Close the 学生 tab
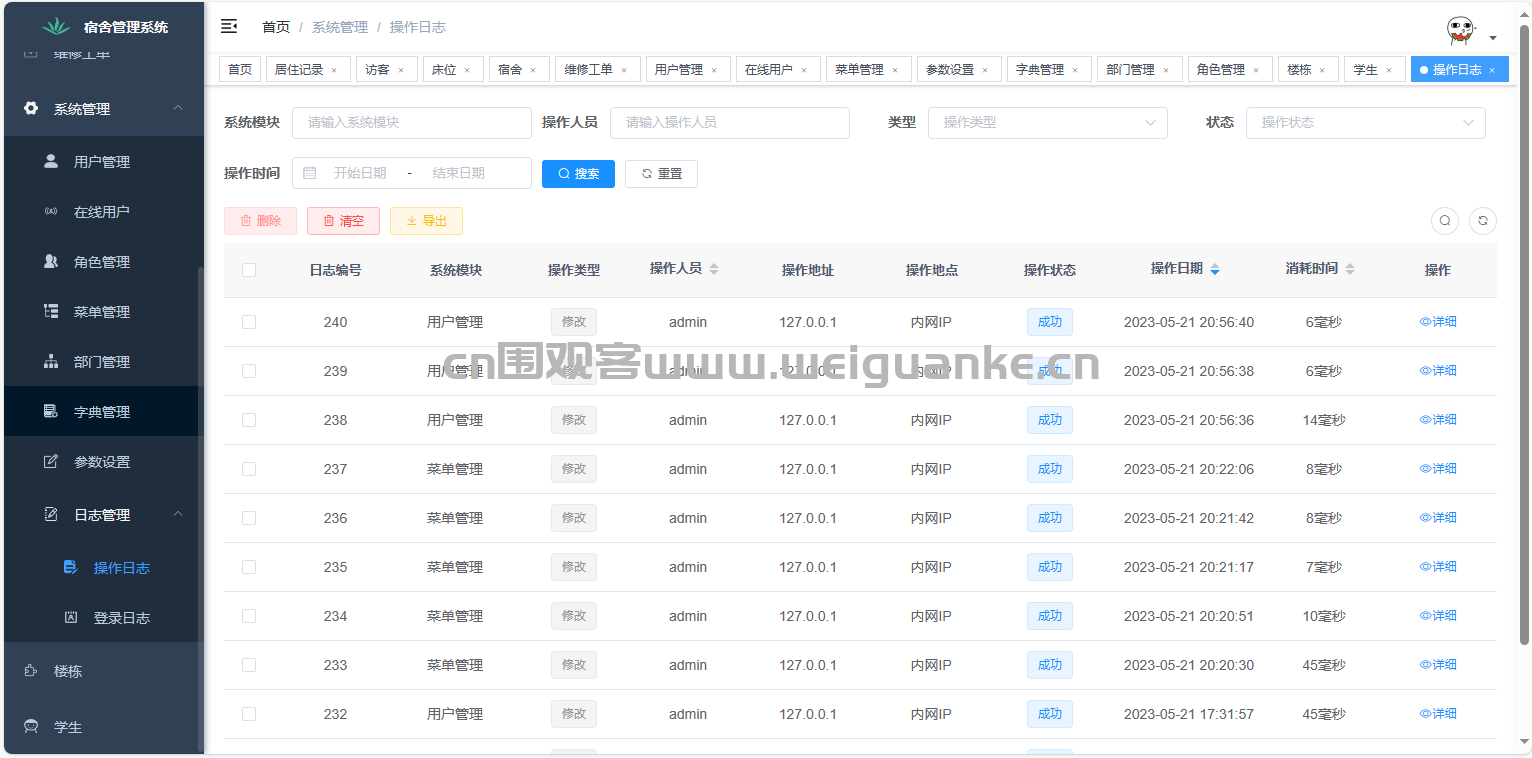The image size is (1532, 758). [1389, 70]
